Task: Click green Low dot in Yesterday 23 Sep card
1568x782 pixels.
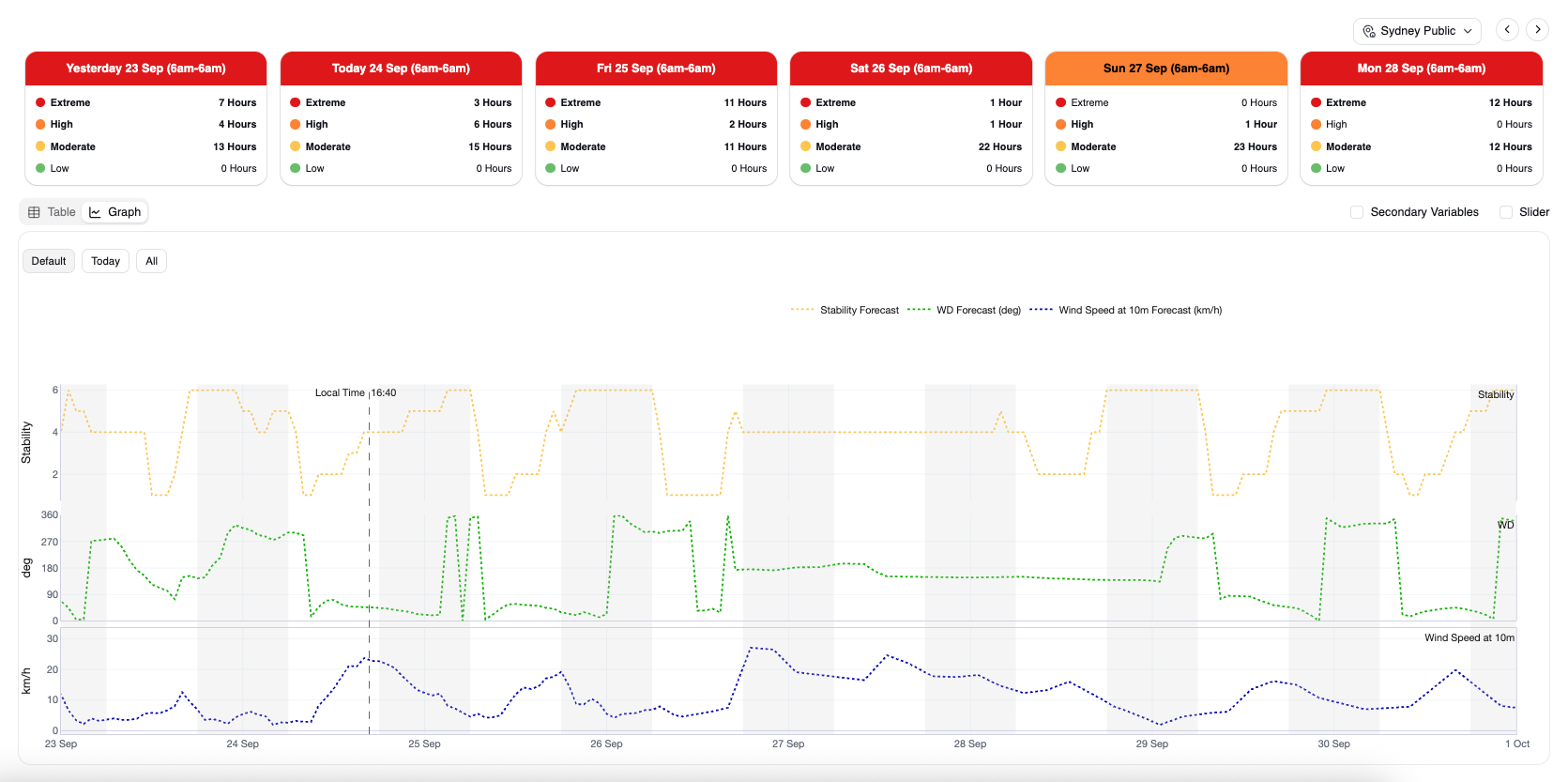Action: [x=40, y=168]
